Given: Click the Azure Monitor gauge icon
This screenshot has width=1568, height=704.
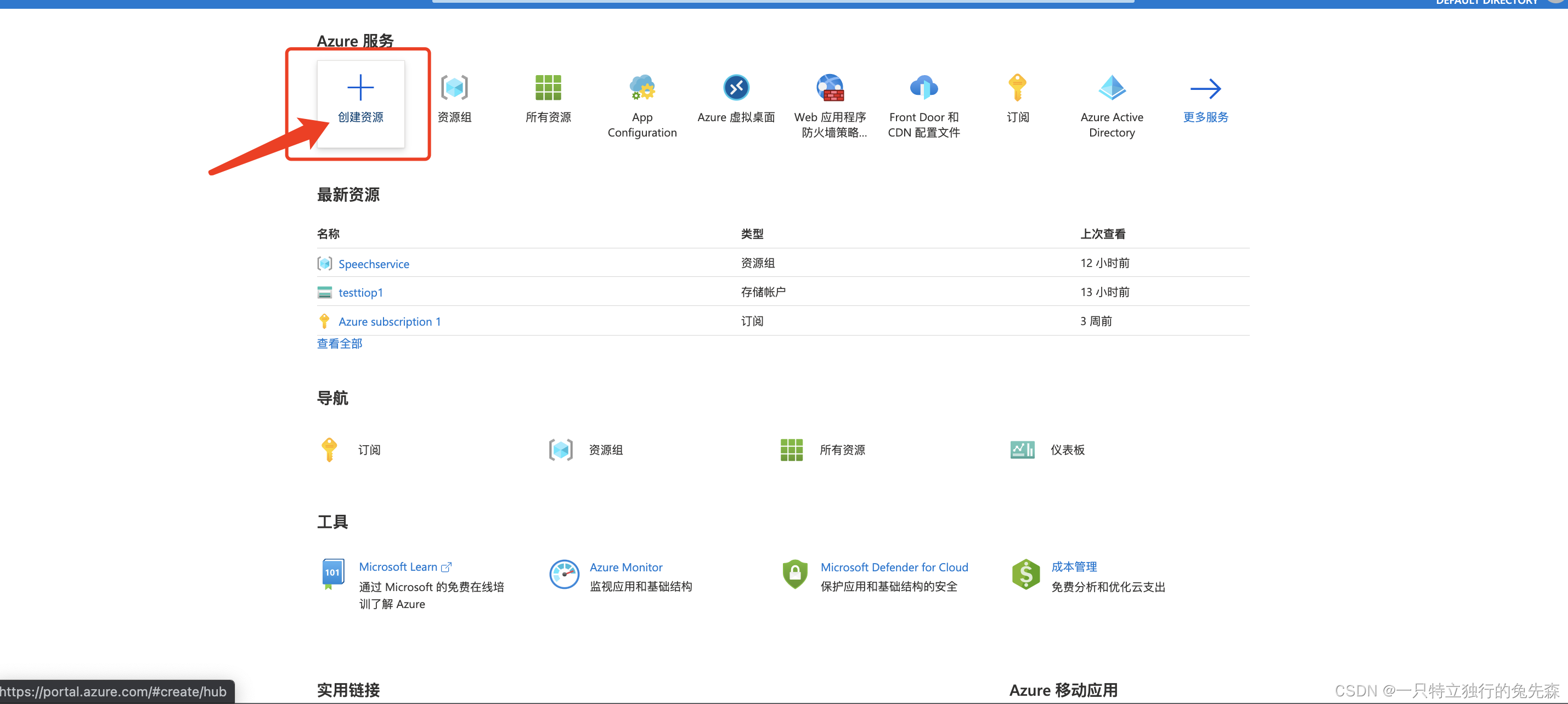Looking at the screenshot, I should [564, 575].
